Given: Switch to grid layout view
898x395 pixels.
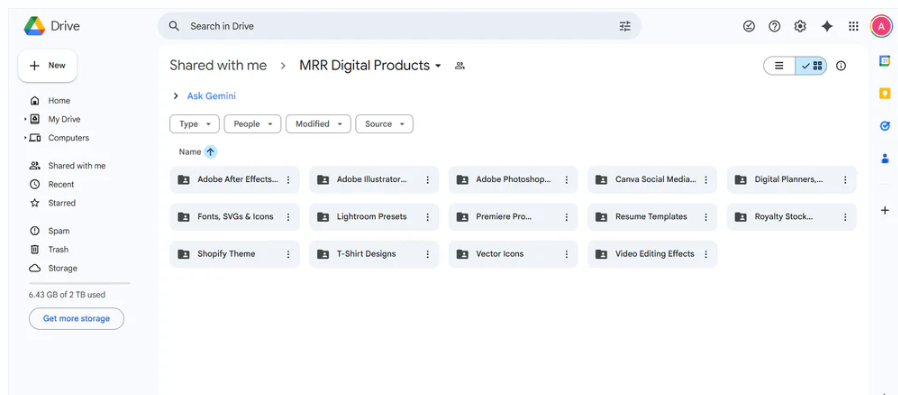Looking at the screenshot, I should [x=811, y=66].
